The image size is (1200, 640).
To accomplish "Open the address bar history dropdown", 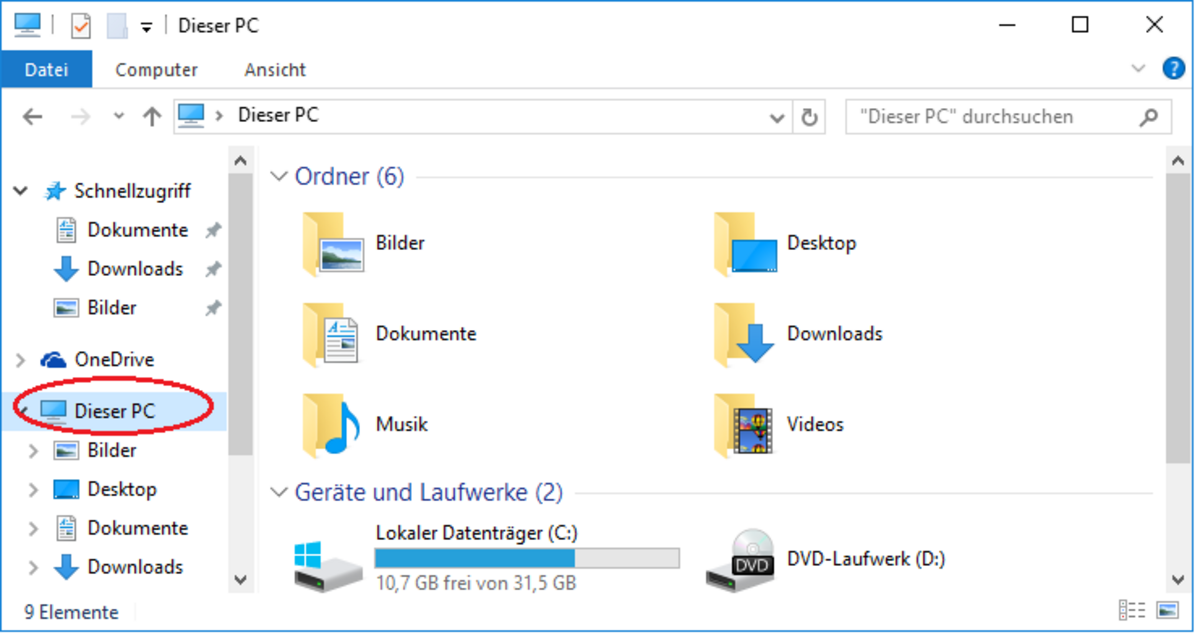I will (777, 117).
